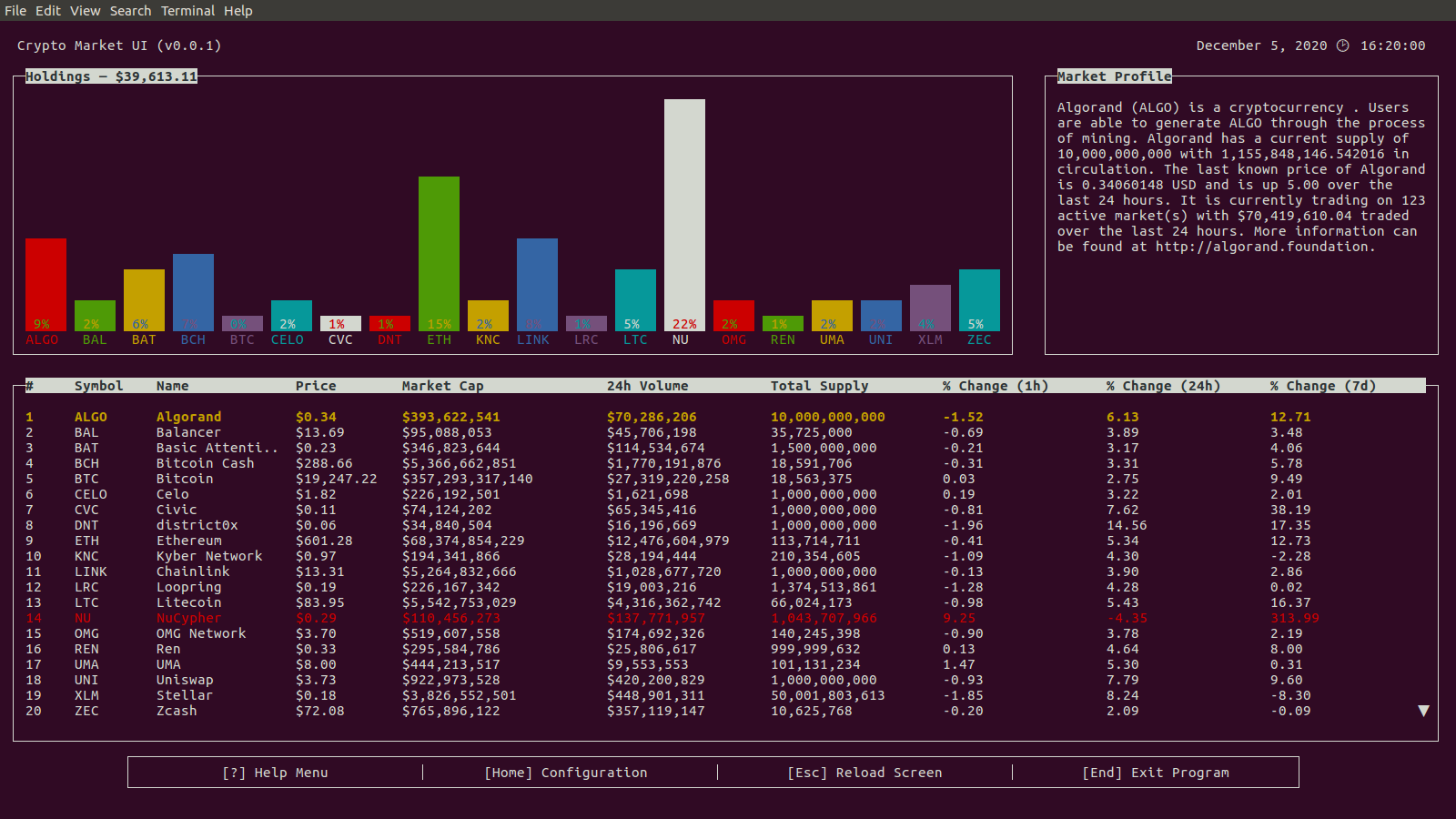The width and height of the screenshot is (1456, 819).
Task: Click the http://algorand.foundation link text
Action: [x=1262, y=247]
